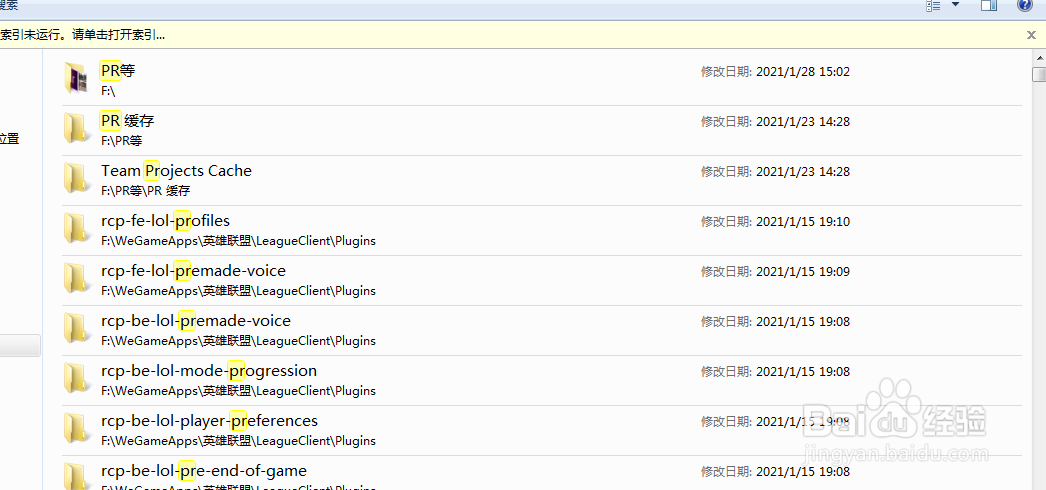
Task: Select the rcp-be-lol-player-preferences name
Action: (x=209, y=421)
